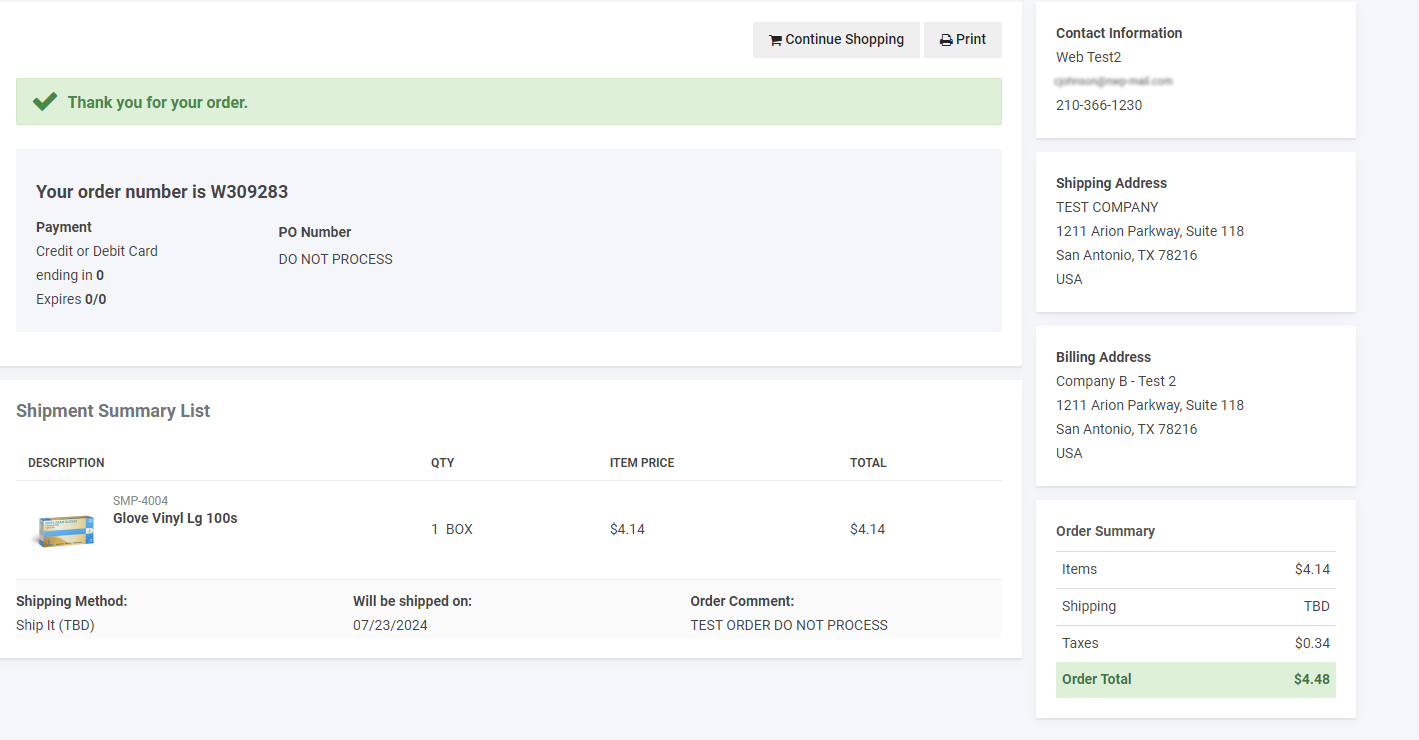
Task: Select the Shipment Summary List heading
Action: coord(112,411)
